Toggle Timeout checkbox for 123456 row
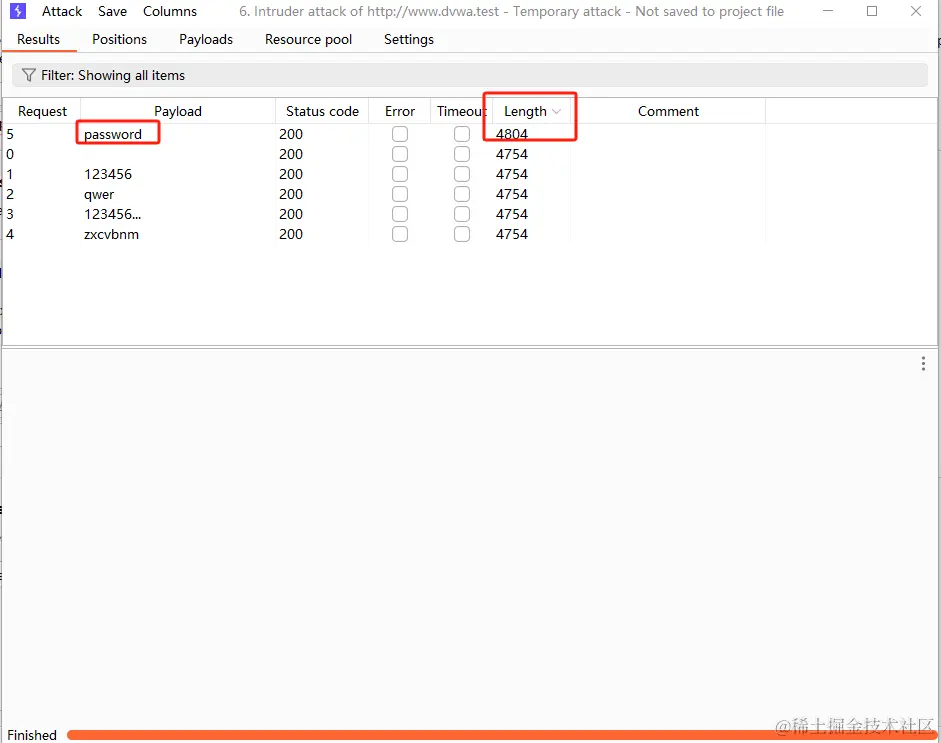 (462, 174)
